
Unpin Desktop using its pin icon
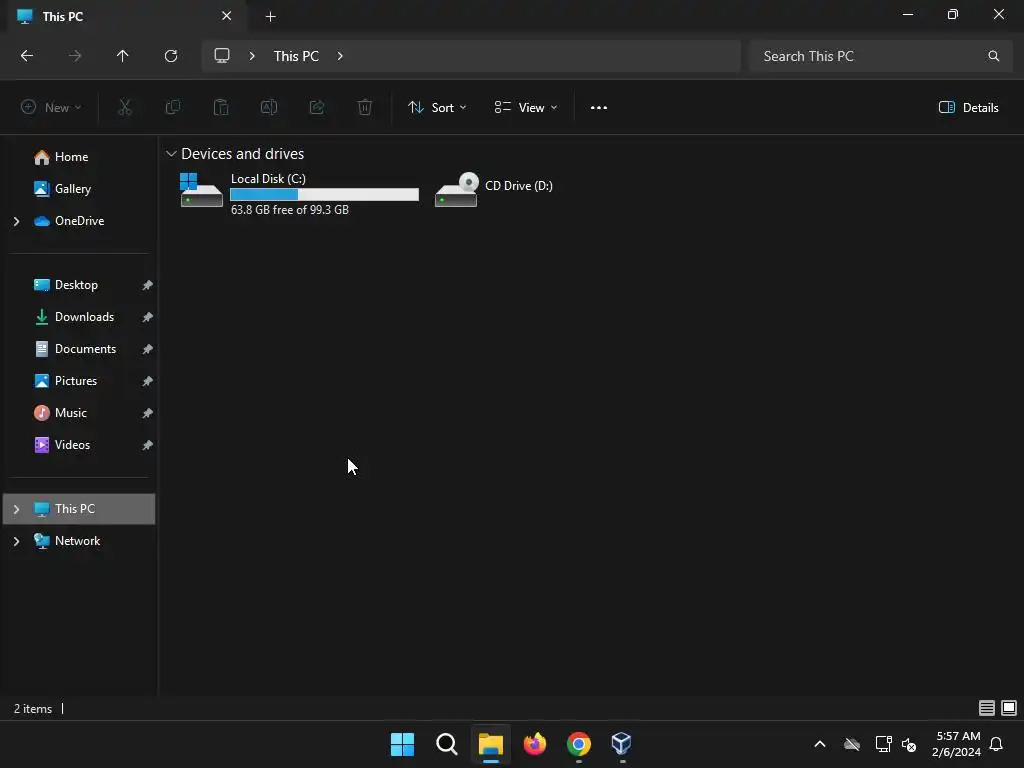point(148,285)
